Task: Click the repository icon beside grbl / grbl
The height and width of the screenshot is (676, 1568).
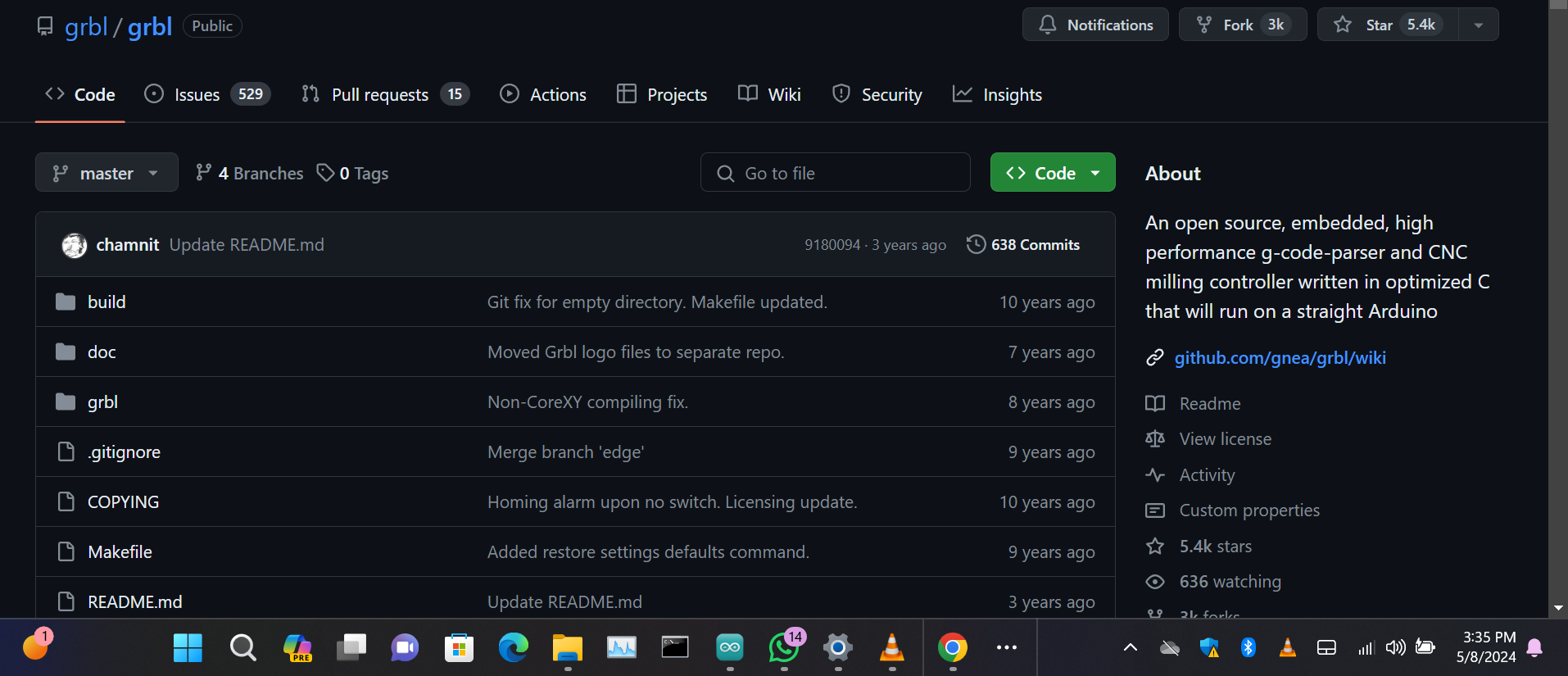Action: [x=45, y=26]
